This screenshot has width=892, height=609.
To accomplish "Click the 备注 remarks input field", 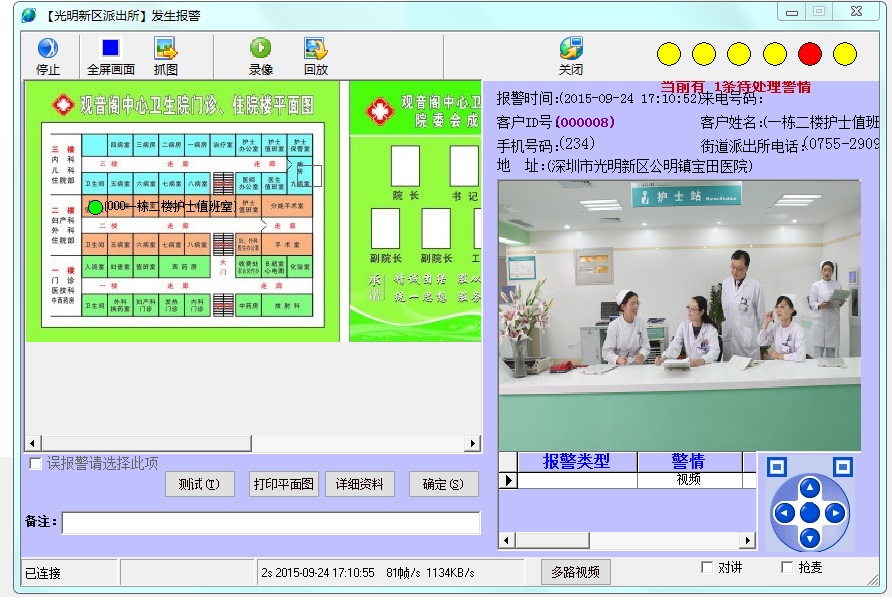I will (x=271, y=523).
